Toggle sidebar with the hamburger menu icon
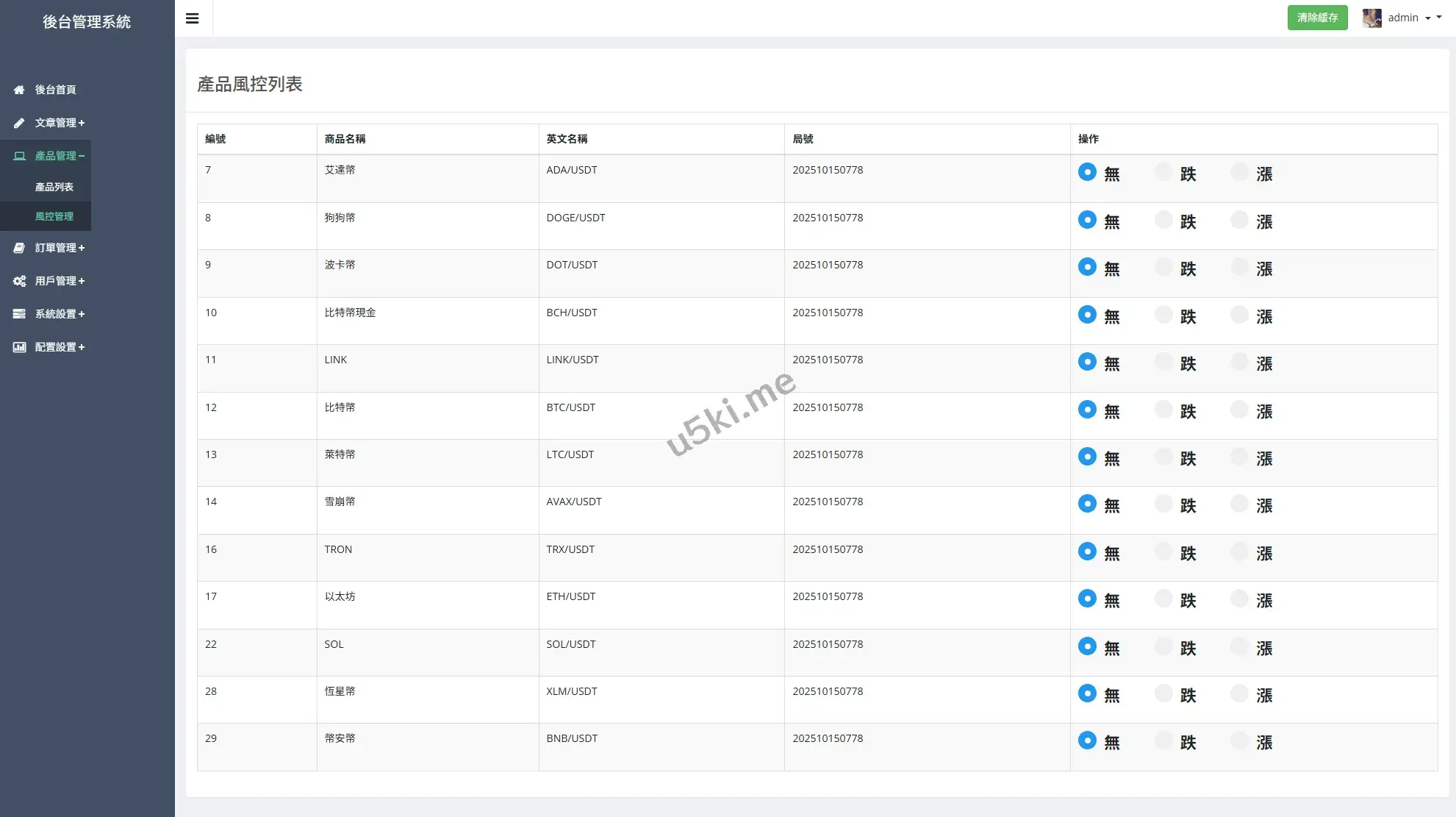Viewport: 1456px width, 817px height. (193, 18)
